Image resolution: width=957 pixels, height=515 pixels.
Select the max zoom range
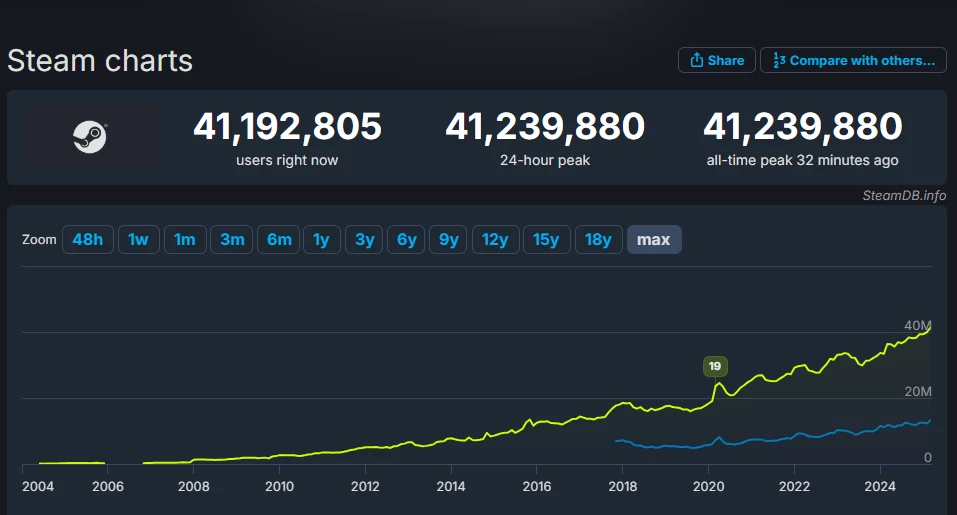click(654, 239)
